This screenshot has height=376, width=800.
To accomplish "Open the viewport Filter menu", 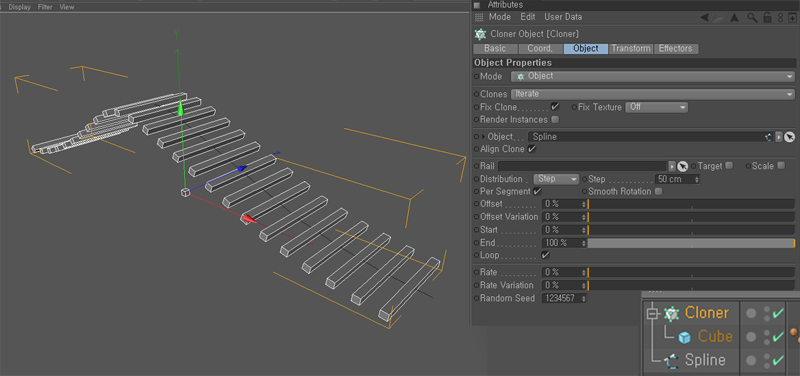I will 45,7.
